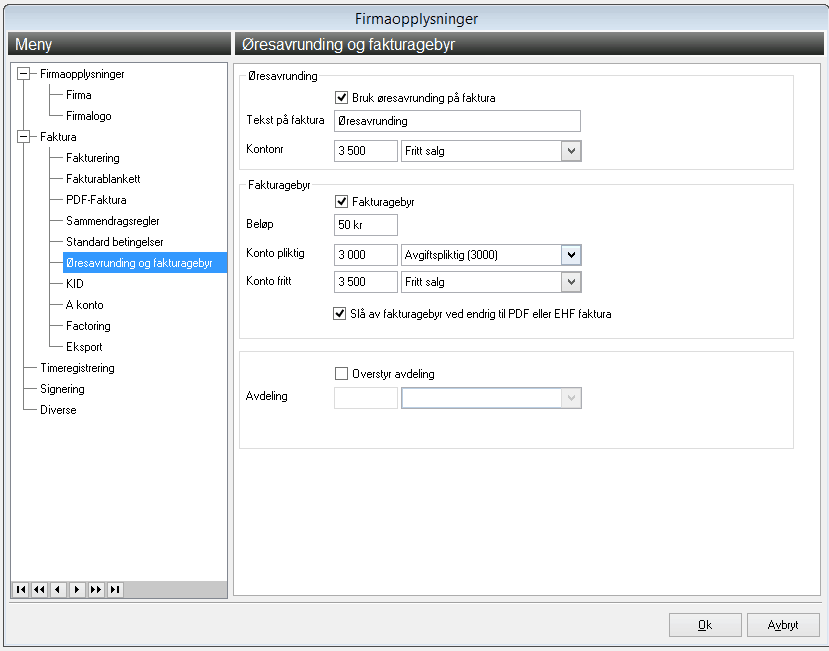Open Timeregistrering in the menu tree
Viewport: 829px width, 651px height.
[x=77, y=368]
